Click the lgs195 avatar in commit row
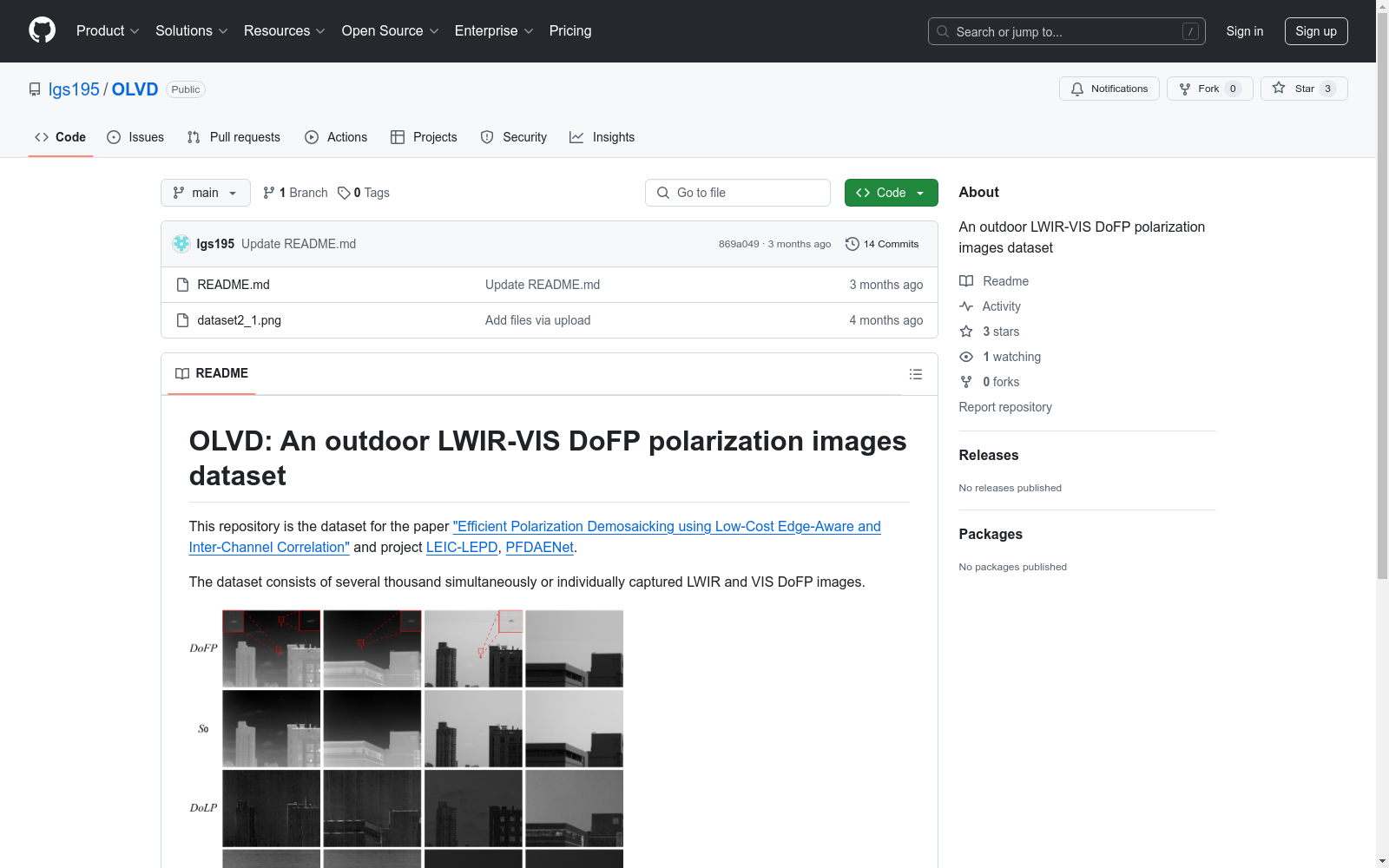 (181, 244)
